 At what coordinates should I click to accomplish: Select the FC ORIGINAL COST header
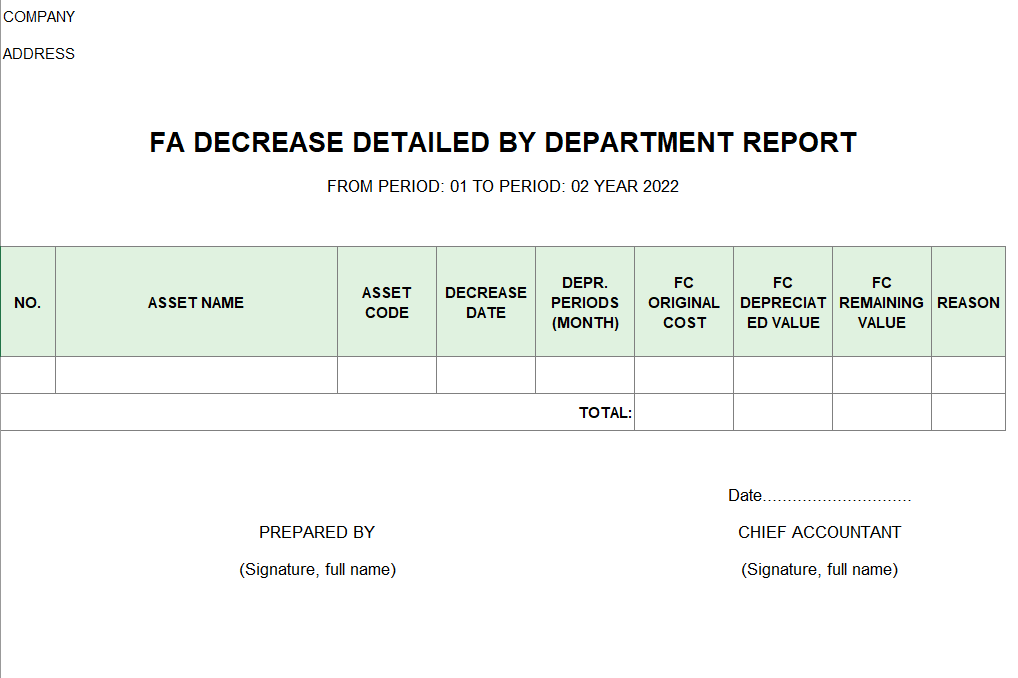(x=684, y=303)
